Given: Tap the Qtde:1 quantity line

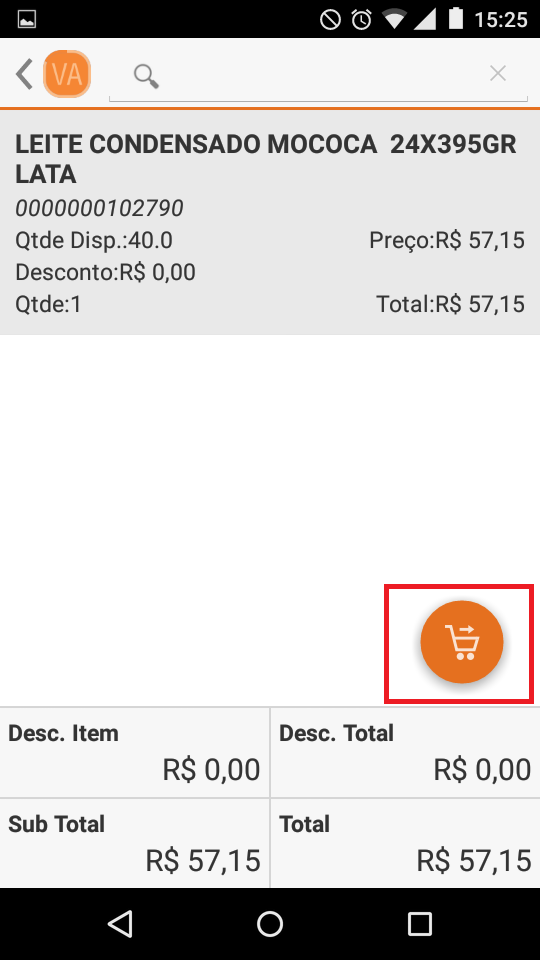Looking at the screenshot, I should (x=48, y=304).
